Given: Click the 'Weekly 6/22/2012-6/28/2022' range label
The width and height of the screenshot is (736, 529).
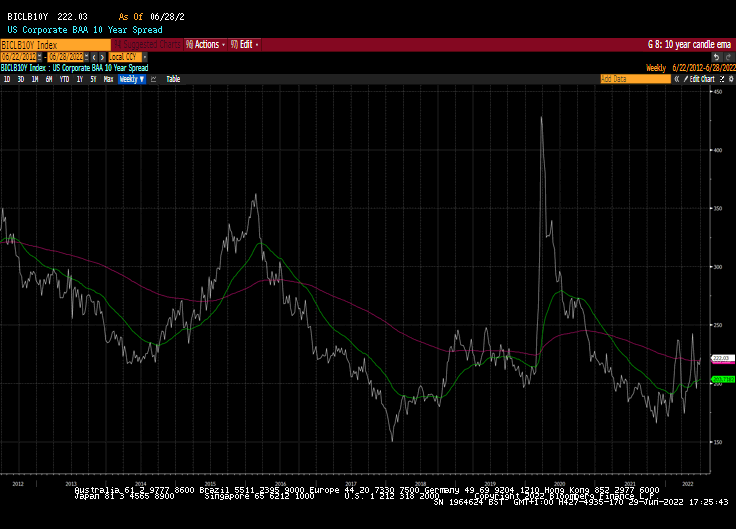Looking at the screenshot, I should click(690, 68).
